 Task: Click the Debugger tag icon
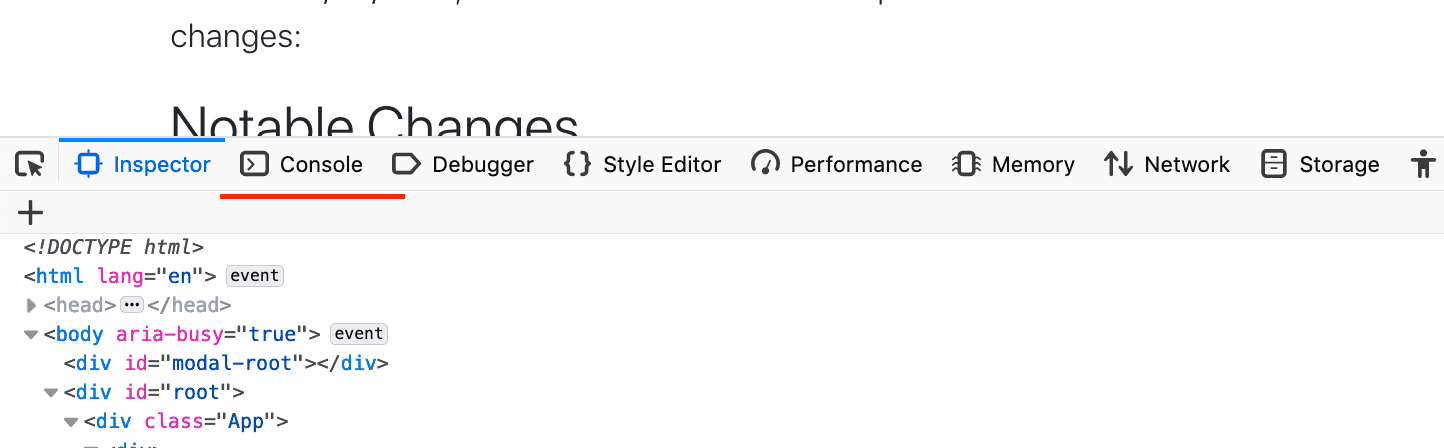(405, 165)
